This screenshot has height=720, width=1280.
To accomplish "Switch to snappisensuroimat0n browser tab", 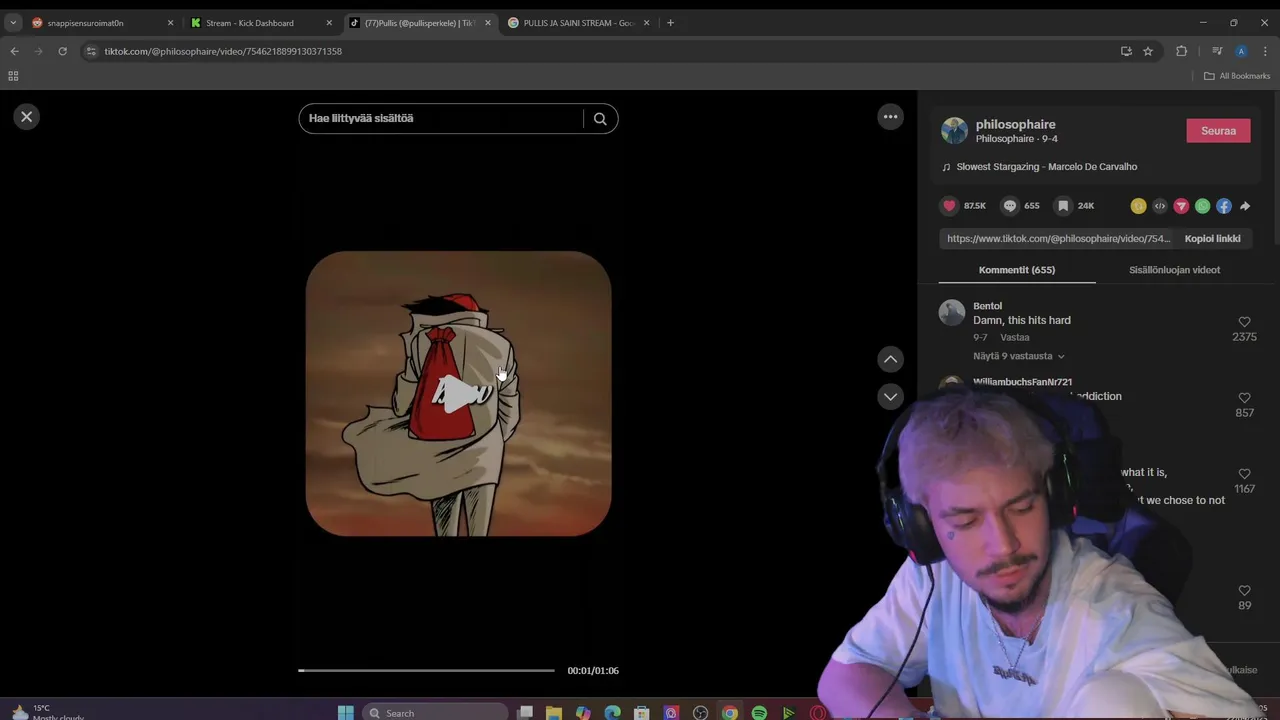I will click(102, 23).
